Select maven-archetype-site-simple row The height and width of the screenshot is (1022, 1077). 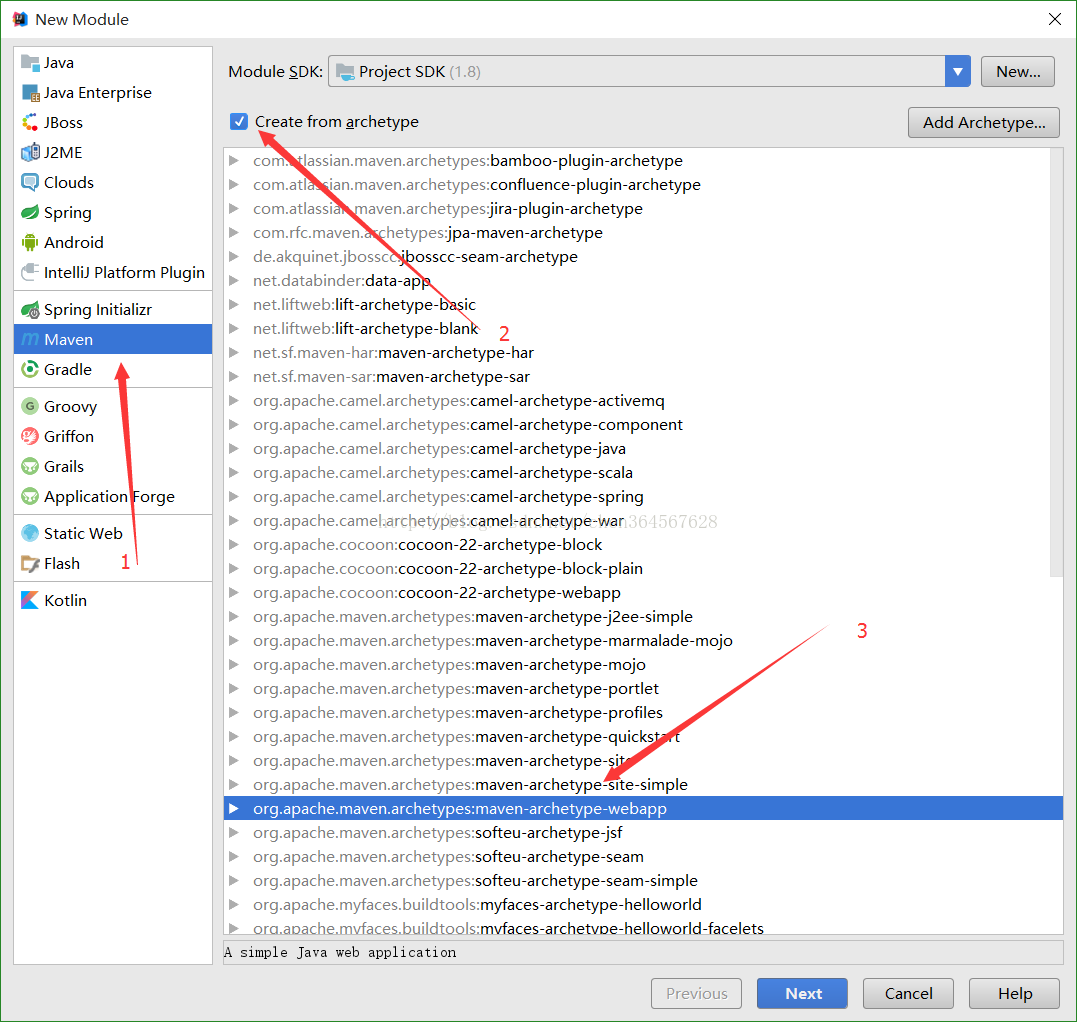[643, 784]
